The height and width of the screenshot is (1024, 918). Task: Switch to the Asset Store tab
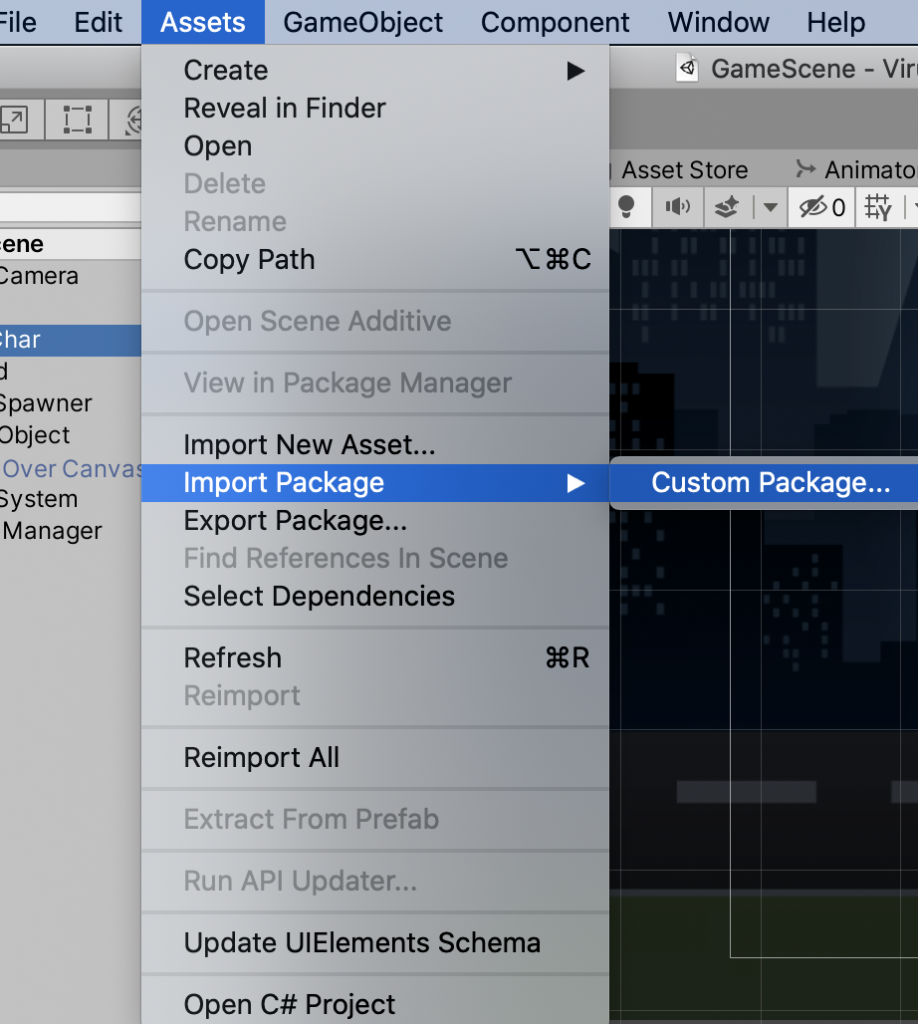tap(684, 170)
